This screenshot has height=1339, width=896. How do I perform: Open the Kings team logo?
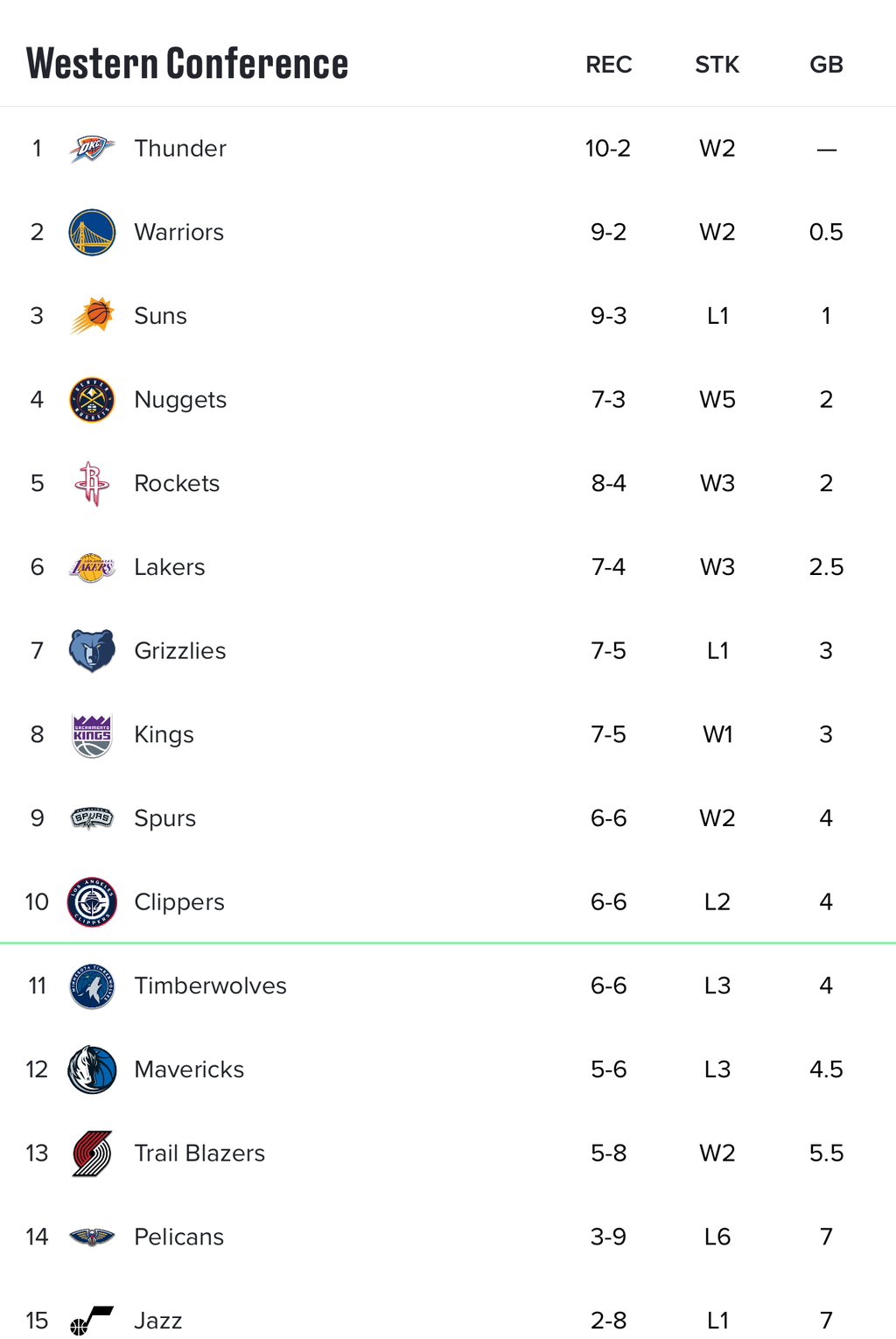(92, 735)
